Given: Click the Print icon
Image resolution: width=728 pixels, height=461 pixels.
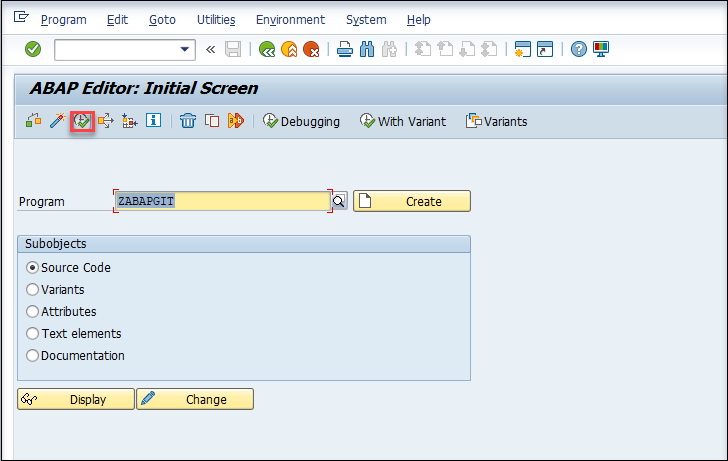Looking at the screenshot, I should click(x=344, y=49).
